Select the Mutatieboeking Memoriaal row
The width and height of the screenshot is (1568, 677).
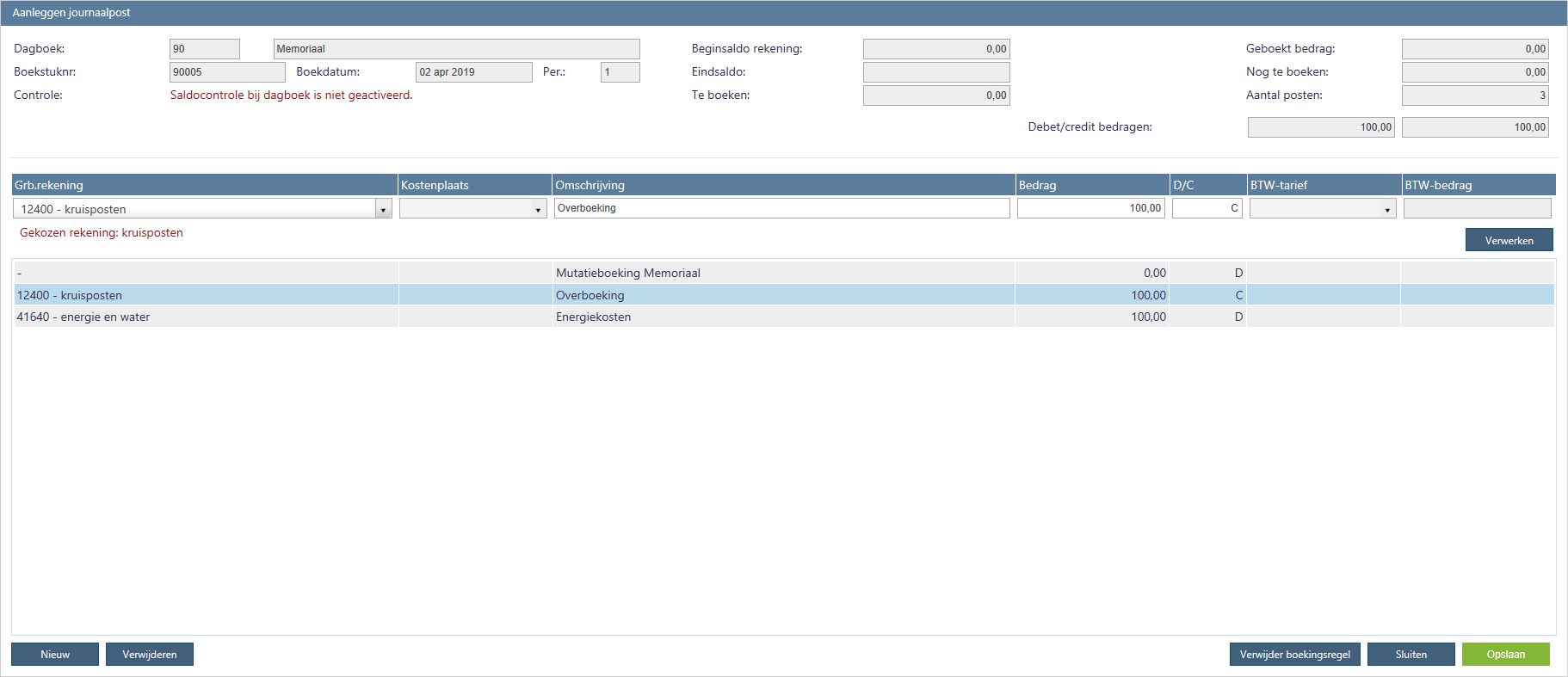(784, 273)
